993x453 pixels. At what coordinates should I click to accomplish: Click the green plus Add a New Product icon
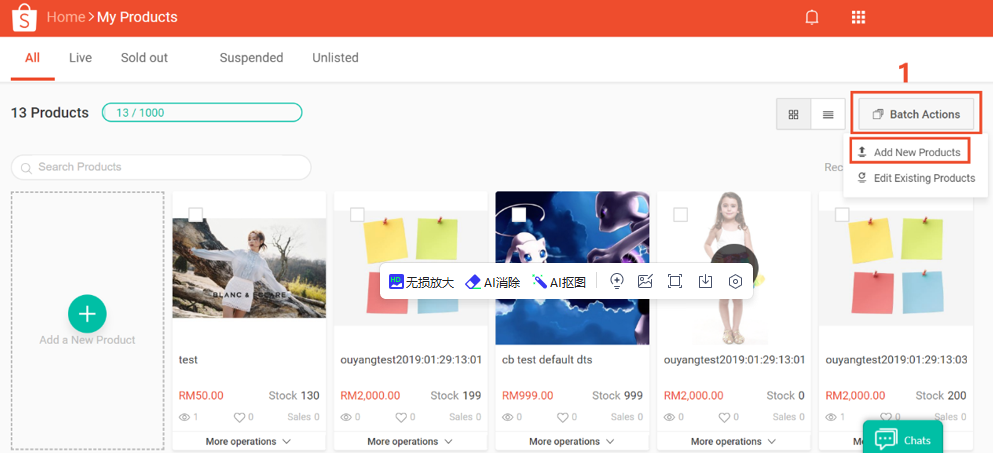coord(87,314)
